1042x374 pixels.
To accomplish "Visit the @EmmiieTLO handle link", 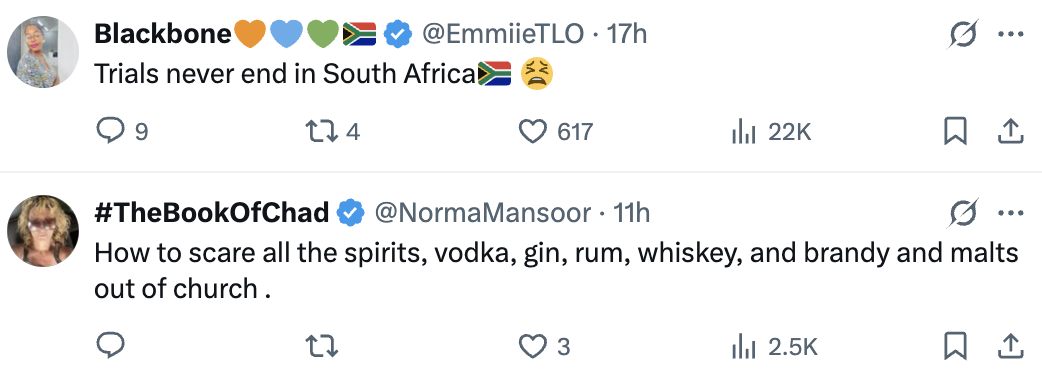I will coord(503,34).
